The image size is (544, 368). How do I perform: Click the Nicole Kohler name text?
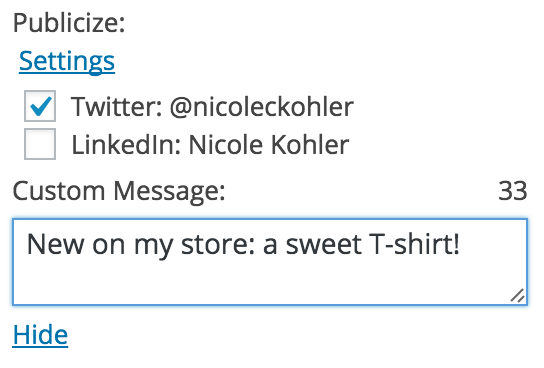pos(269,144)
